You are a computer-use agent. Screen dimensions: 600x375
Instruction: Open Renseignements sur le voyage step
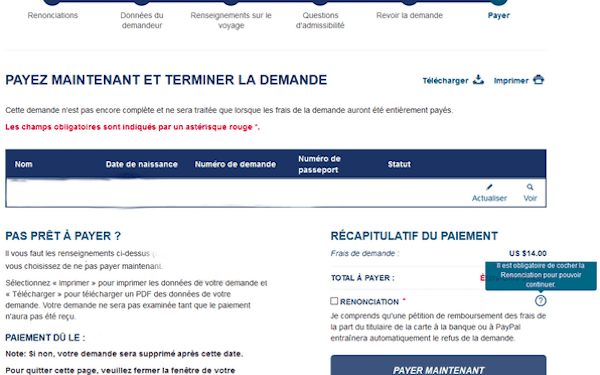(x=231, y=20)
